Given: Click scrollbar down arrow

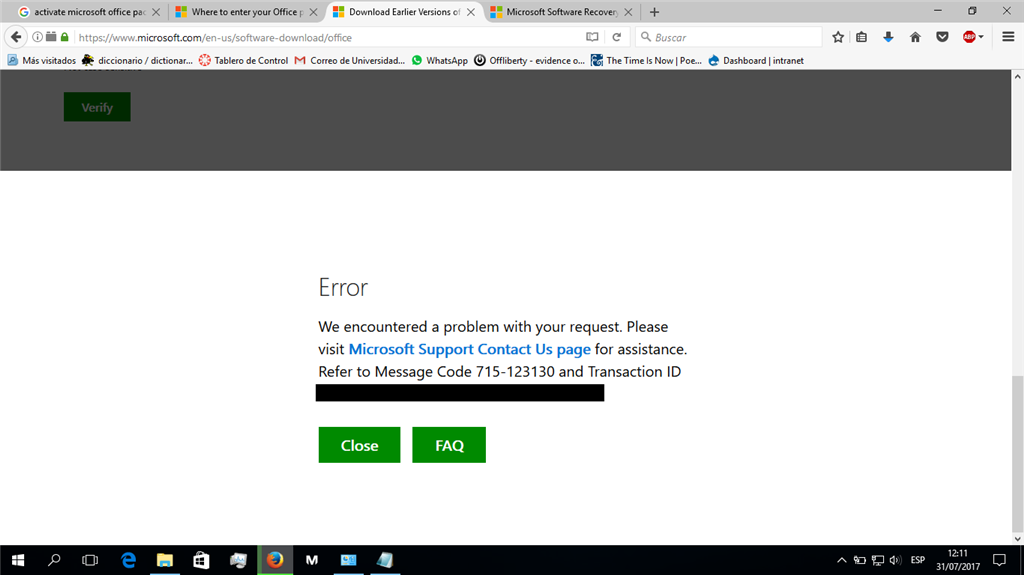Looking at the screenshot, I should pyautogui.click(x=1017, y=538).
